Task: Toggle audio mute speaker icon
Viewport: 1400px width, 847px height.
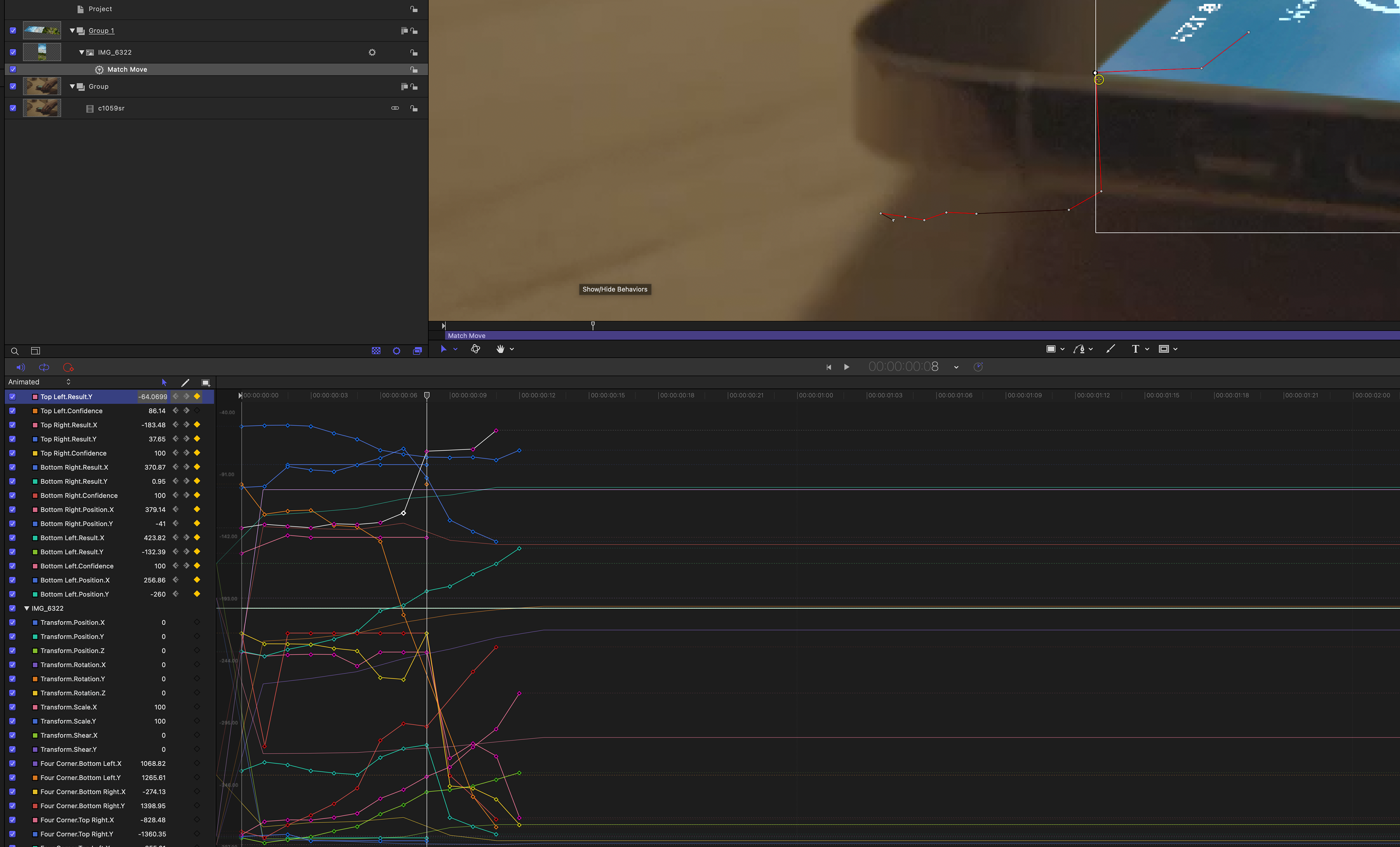Action: [21, 367]
